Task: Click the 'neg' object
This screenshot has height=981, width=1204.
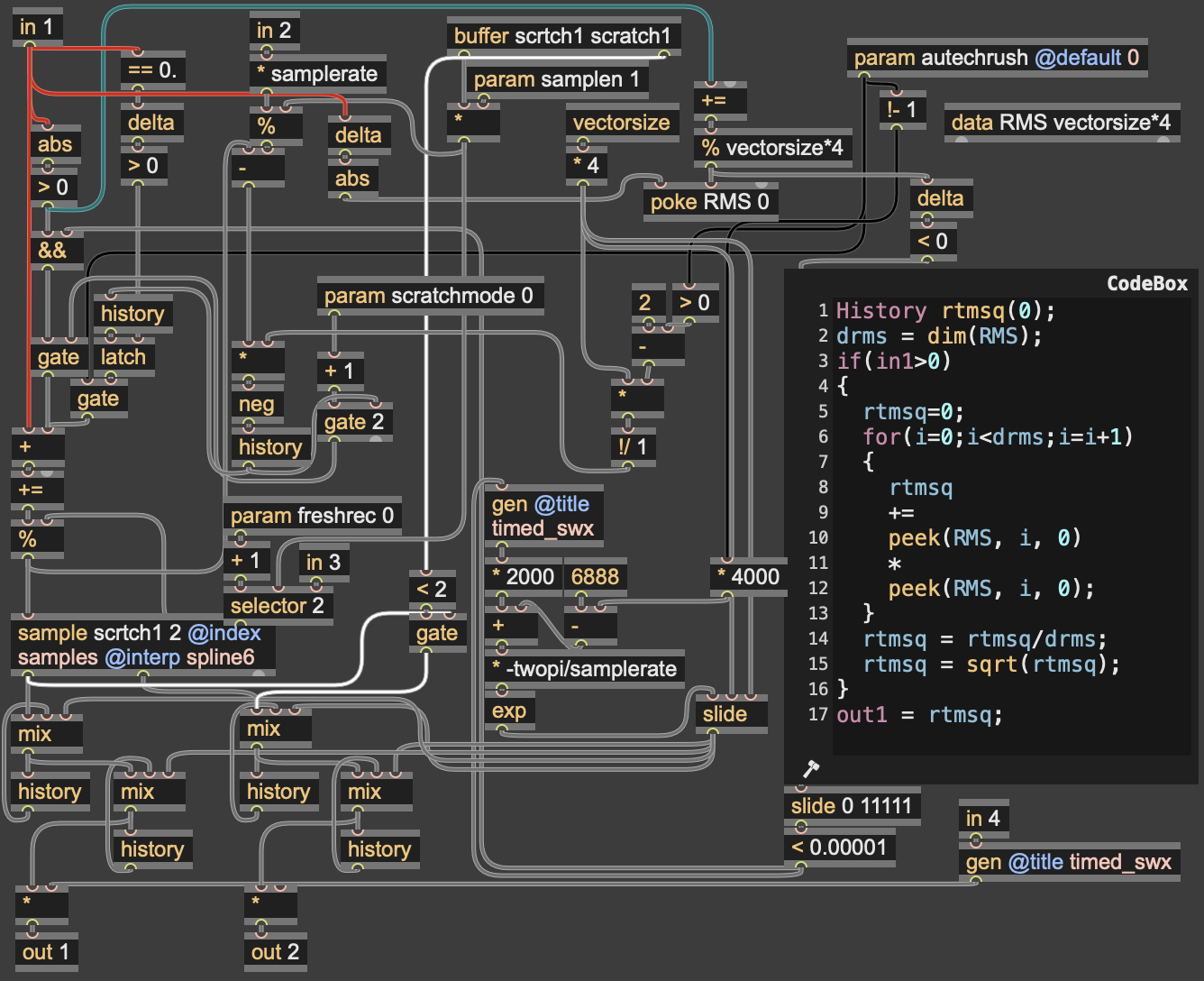Action: click(x=258, y=404)
